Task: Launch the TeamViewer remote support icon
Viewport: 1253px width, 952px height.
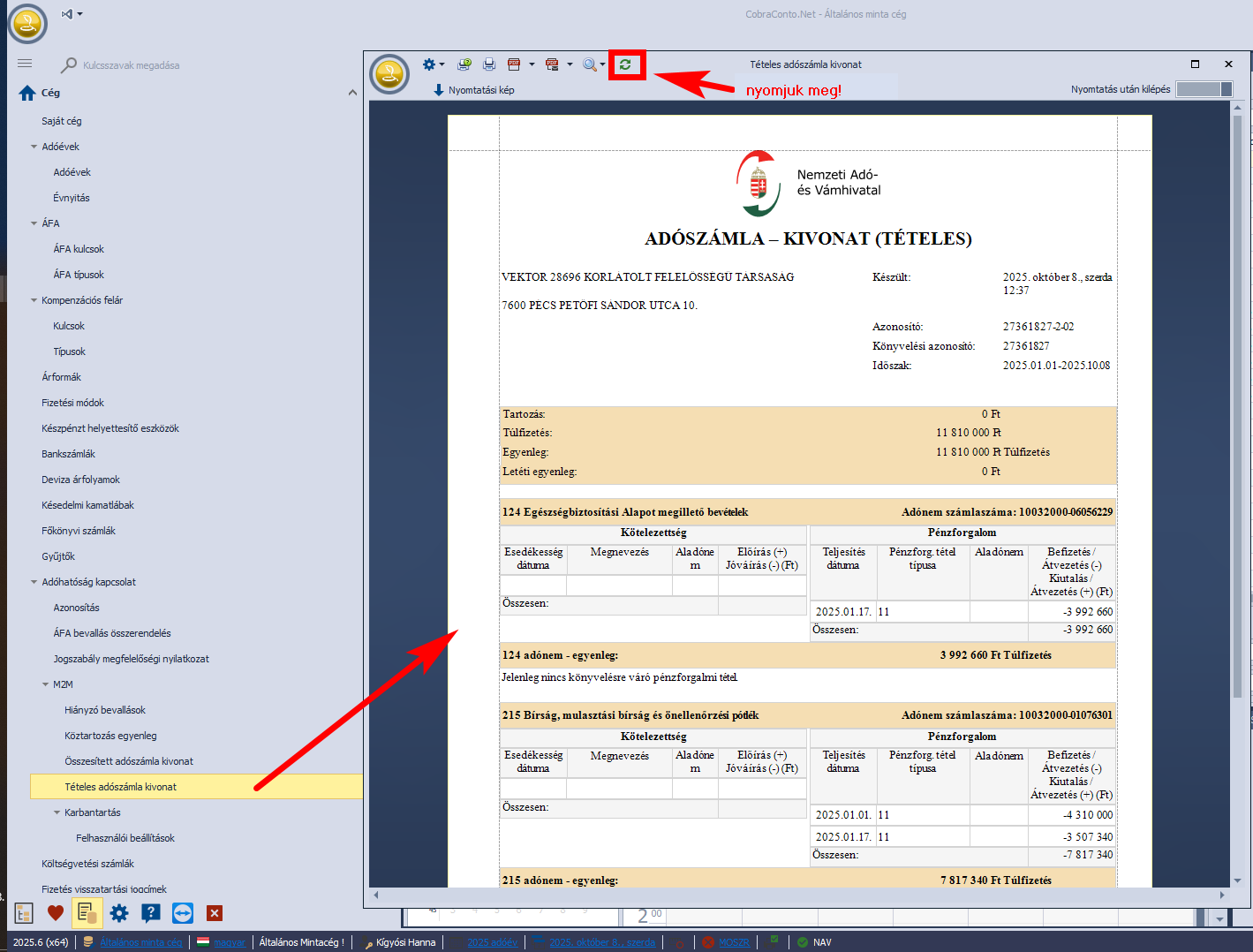Action: 183,913
